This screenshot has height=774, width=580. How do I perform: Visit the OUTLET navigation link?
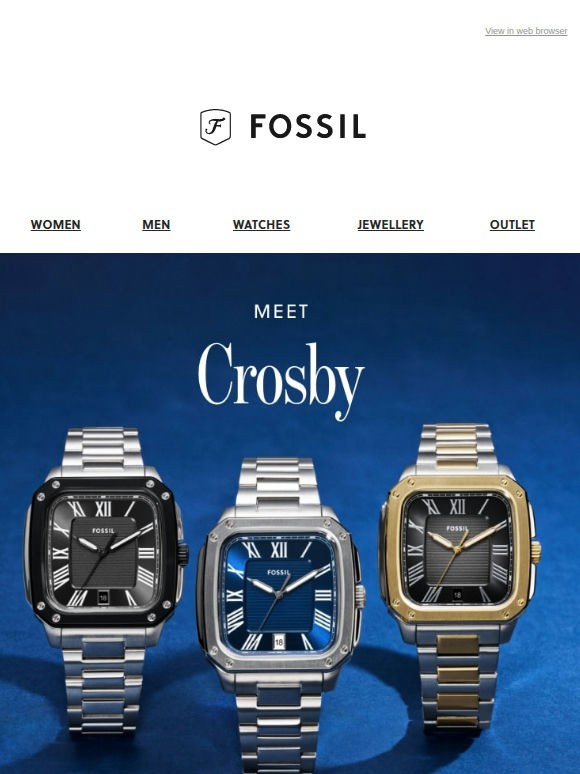(512, 225)
